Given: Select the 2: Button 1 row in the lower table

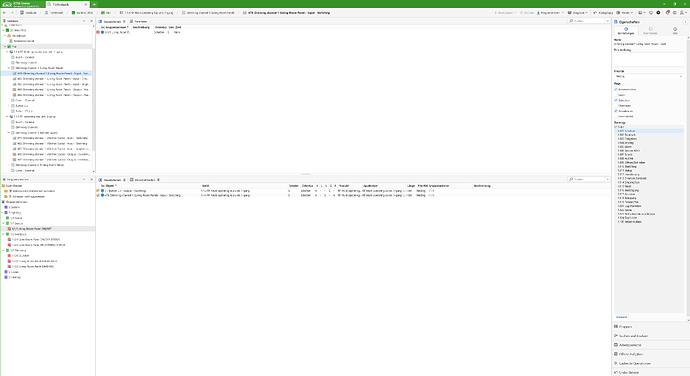Looking at the screenshot, I should click(352, 191).
